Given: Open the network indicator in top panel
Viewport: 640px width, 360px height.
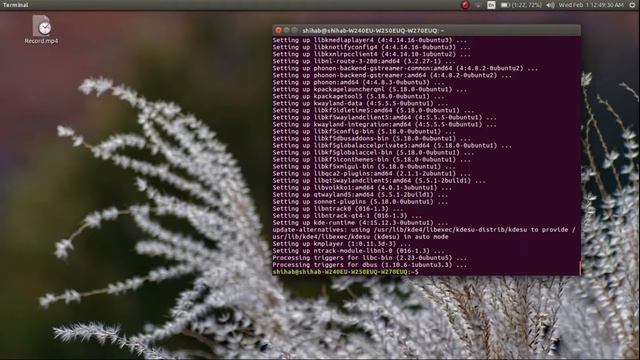Looking at the screenshot, I should 478,5.
